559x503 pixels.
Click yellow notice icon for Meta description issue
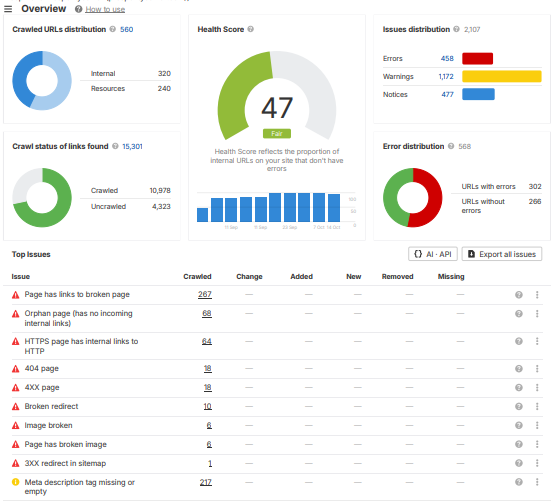[x=16, y=482]
